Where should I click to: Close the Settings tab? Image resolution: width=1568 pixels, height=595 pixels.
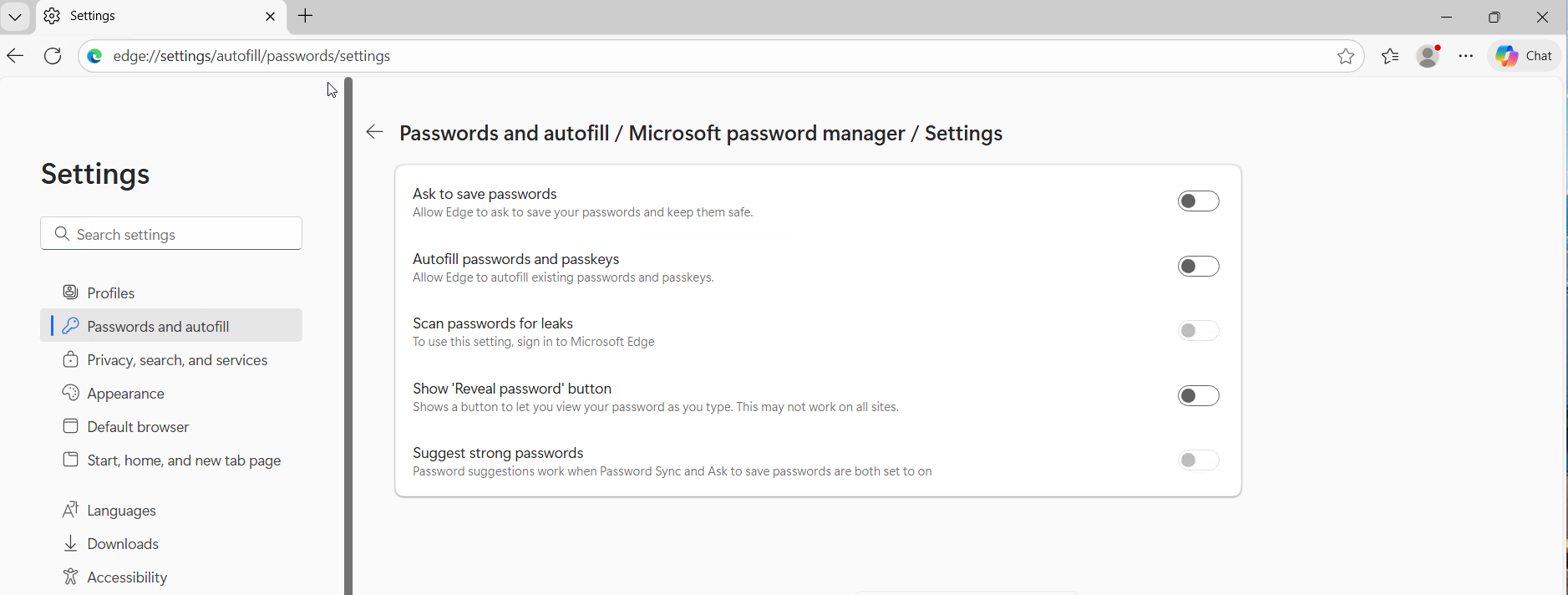coord(270,16)
